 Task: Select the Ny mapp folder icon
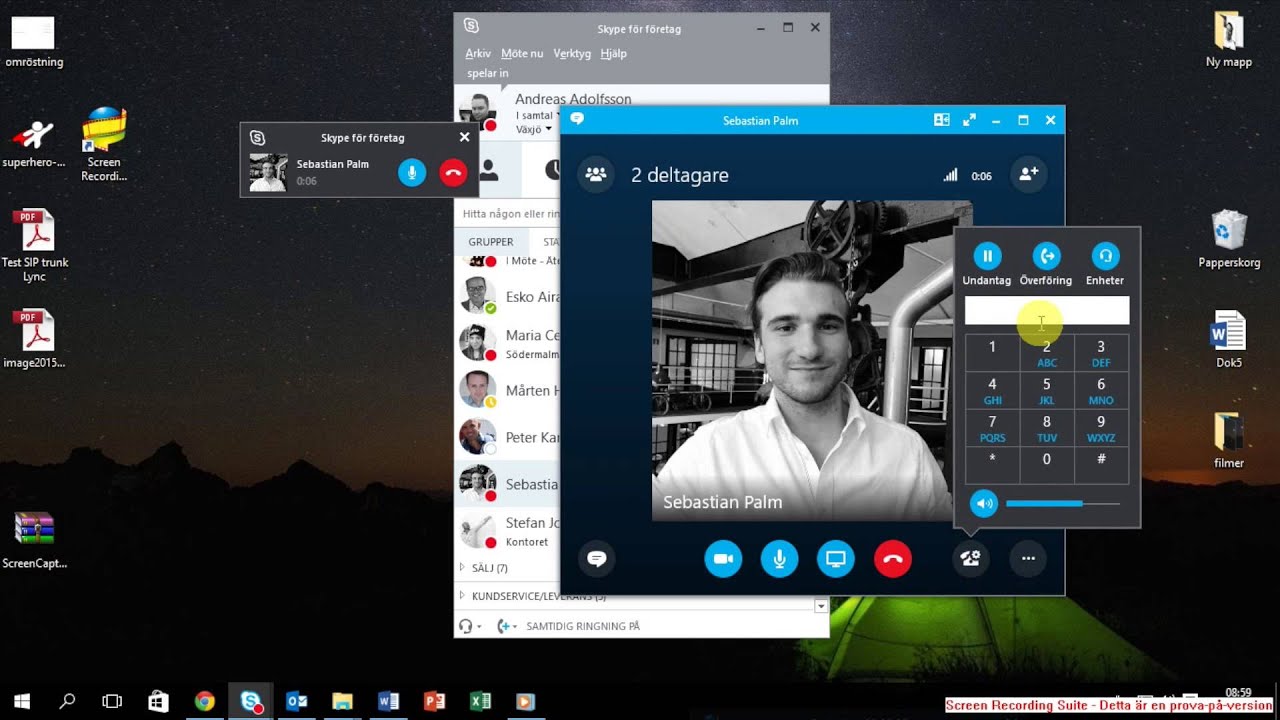(x=1229, y=39)
